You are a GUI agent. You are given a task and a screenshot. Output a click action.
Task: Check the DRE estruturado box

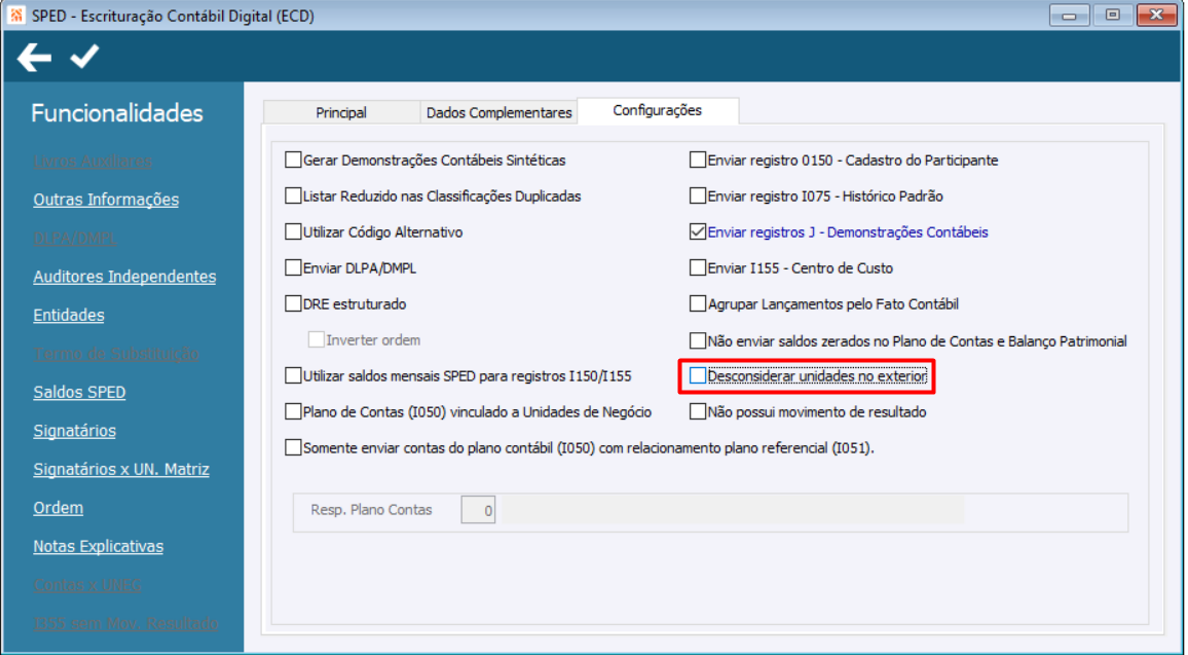point(292,304)
